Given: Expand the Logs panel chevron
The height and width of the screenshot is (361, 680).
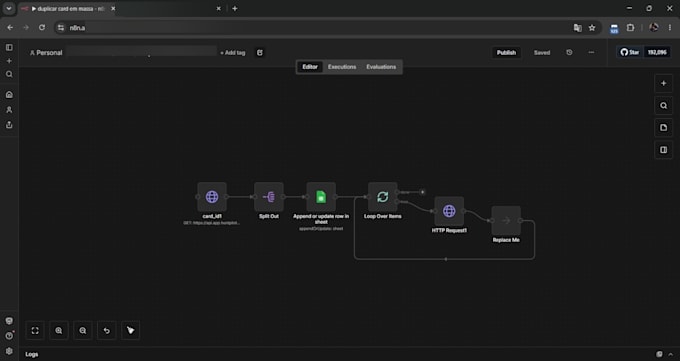Looking at the screenshot, I should [x=671, y=354].
